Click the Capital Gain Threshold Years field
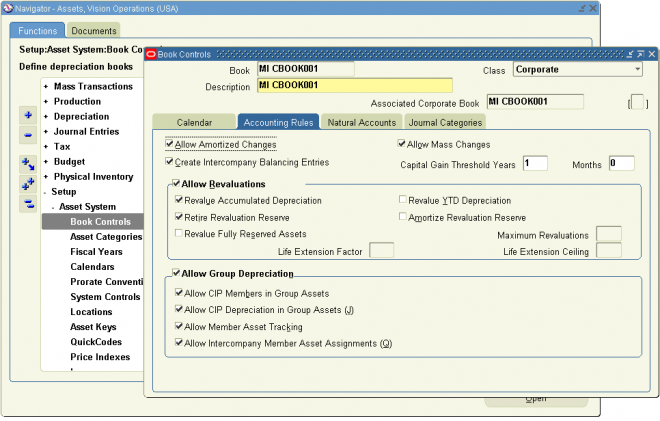 [x=535, y=163]
